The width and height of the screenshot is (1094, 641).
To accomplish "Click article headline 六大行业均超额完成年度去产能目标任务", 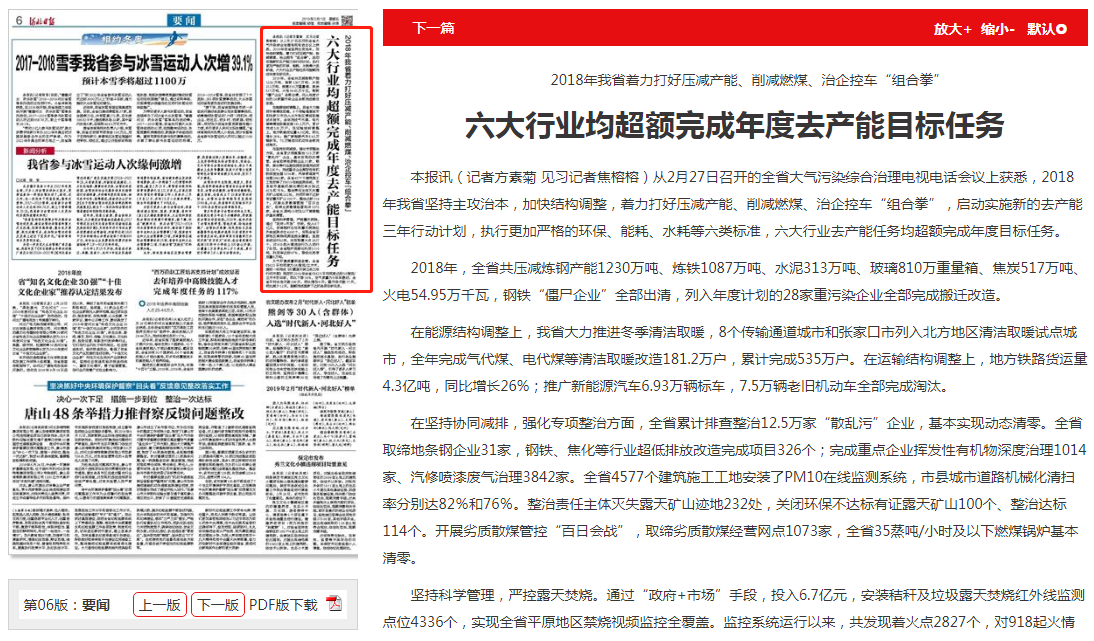I will point(734,126).
